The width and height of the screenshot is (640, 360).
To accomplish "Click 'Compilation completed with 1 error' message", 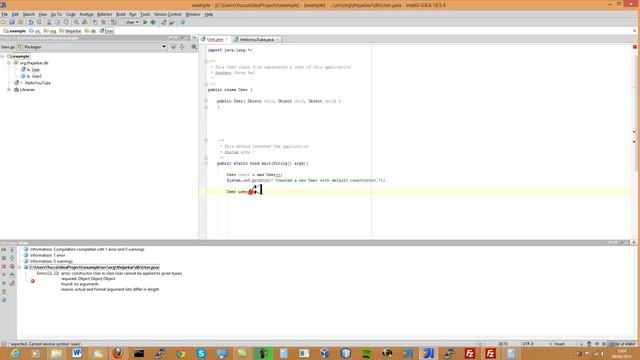I will pos(87,249).
